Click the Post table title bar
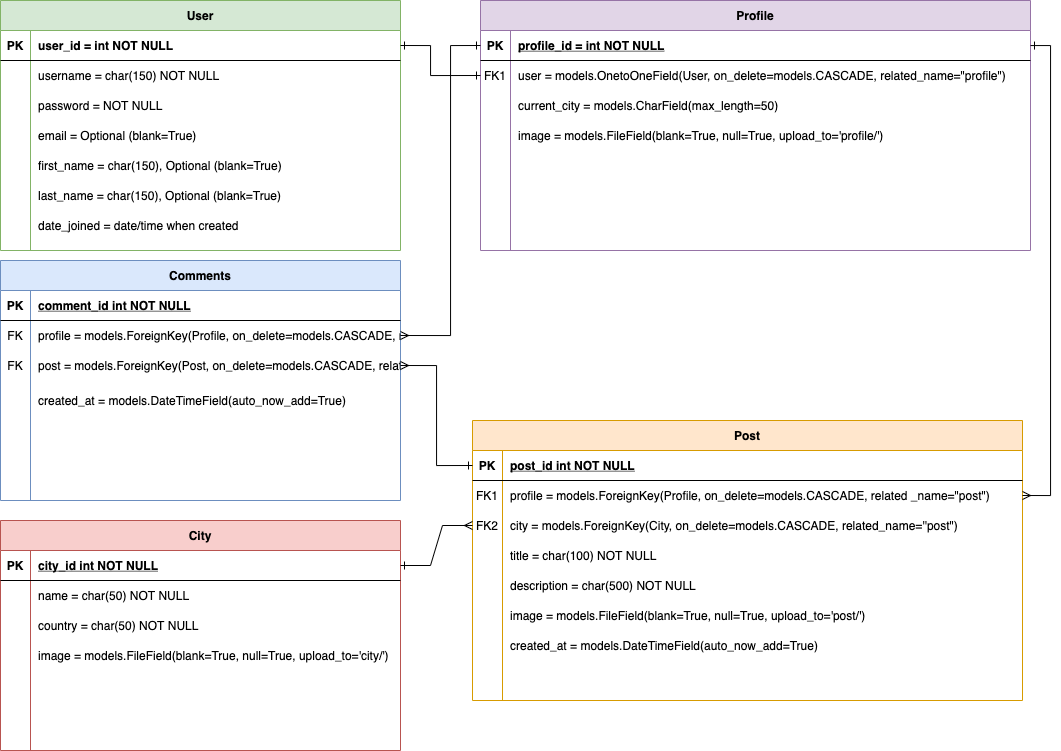Image resolution: width=1061 pixels, height=751 pixels. click(747, 436)
